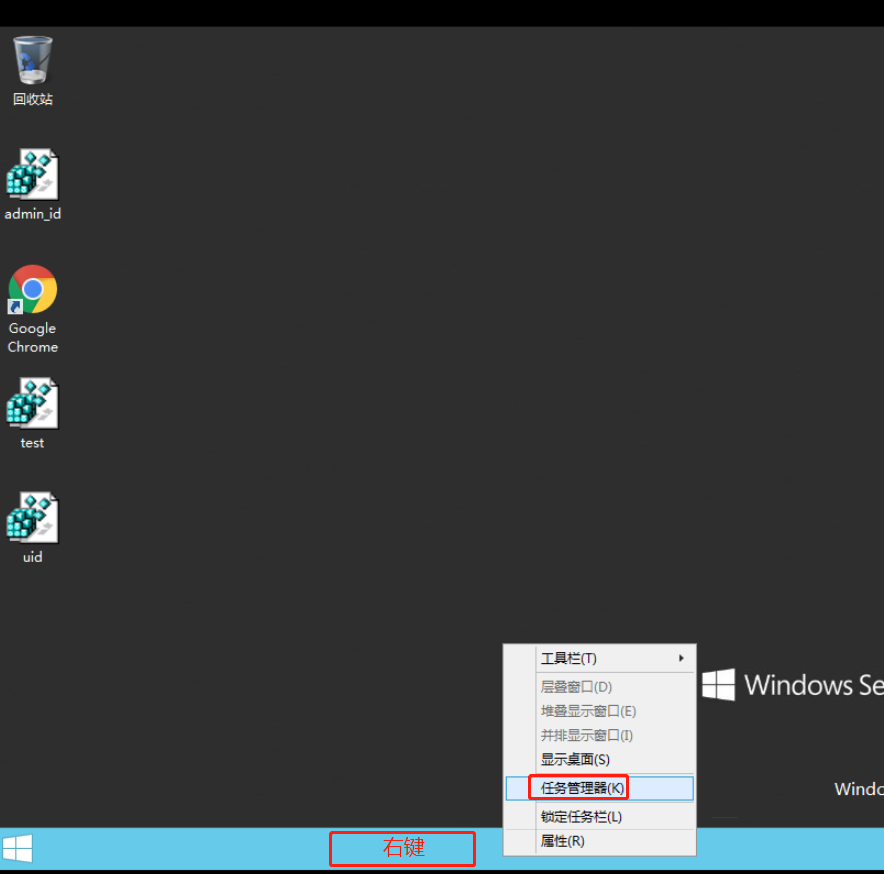
Task: Open the 回收站 Recycle Bin icon
Action: pyautogui.click(x=33, y=62)
